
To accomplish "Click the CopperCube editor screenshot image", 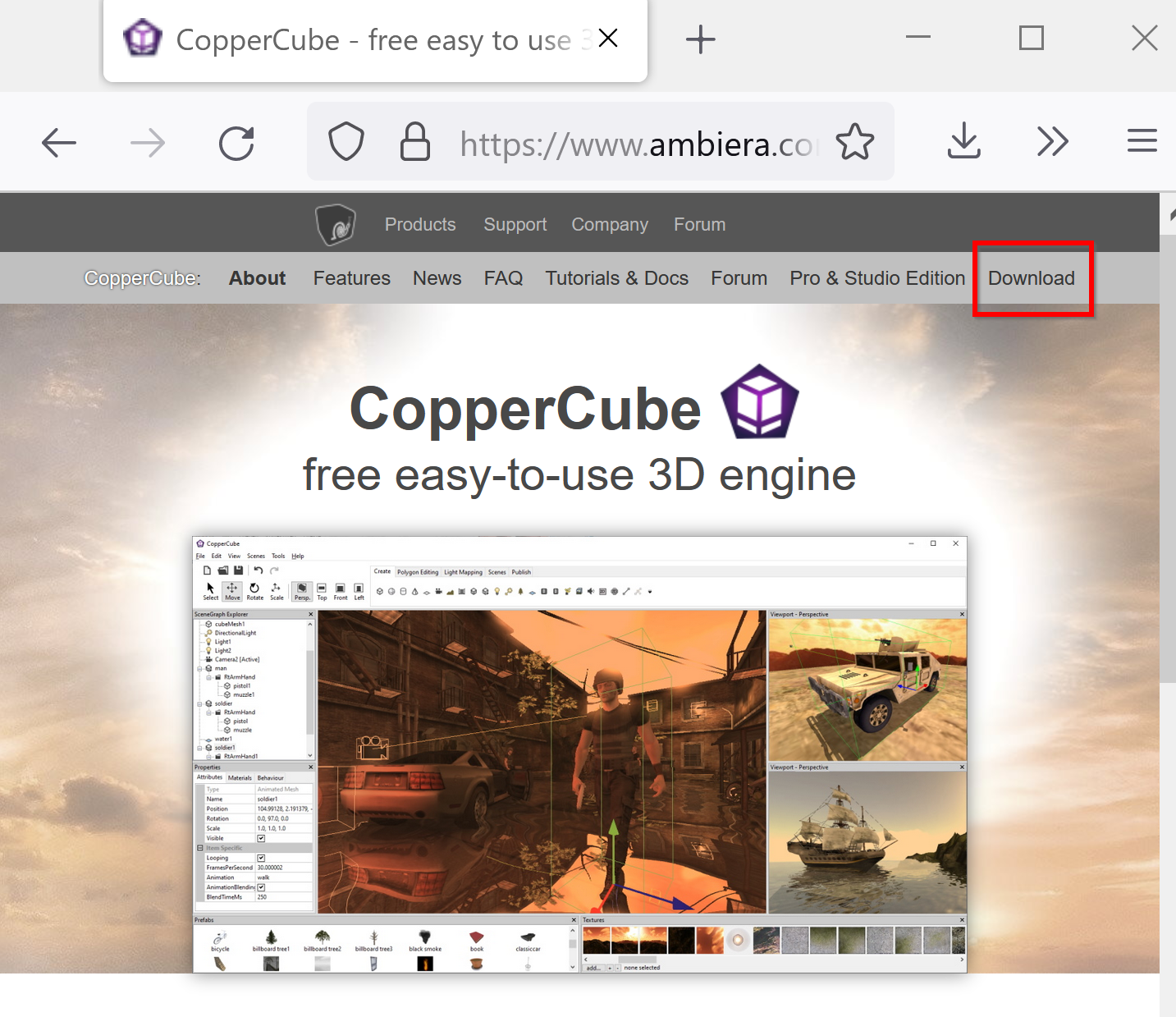I will point(579,754).
